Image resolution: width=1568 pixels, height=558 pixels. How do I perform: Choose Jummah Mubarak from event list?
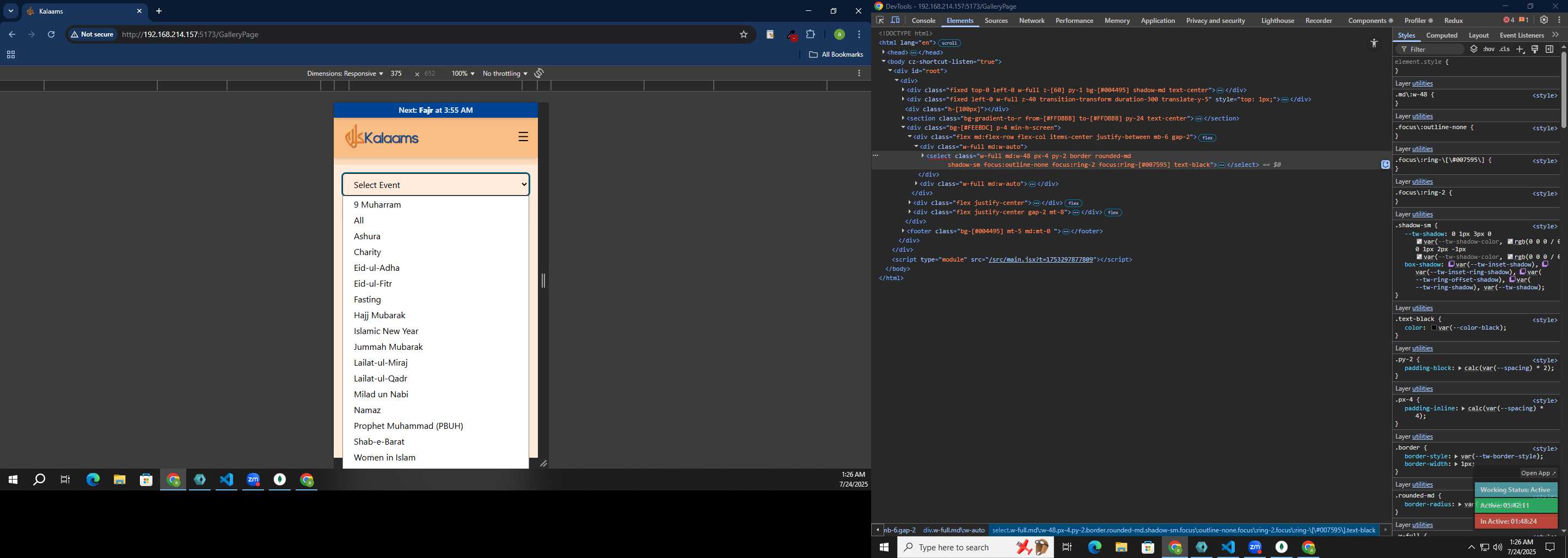coord(436,347)
